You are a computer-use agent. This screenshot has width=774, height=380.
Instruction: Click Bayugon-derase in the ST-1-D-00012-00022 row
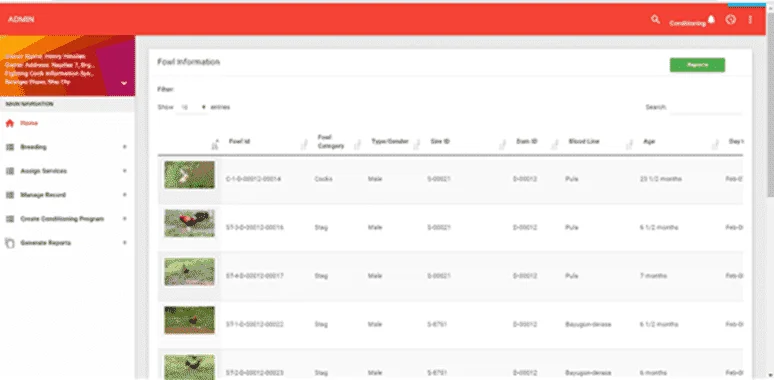tap(588, 324)
